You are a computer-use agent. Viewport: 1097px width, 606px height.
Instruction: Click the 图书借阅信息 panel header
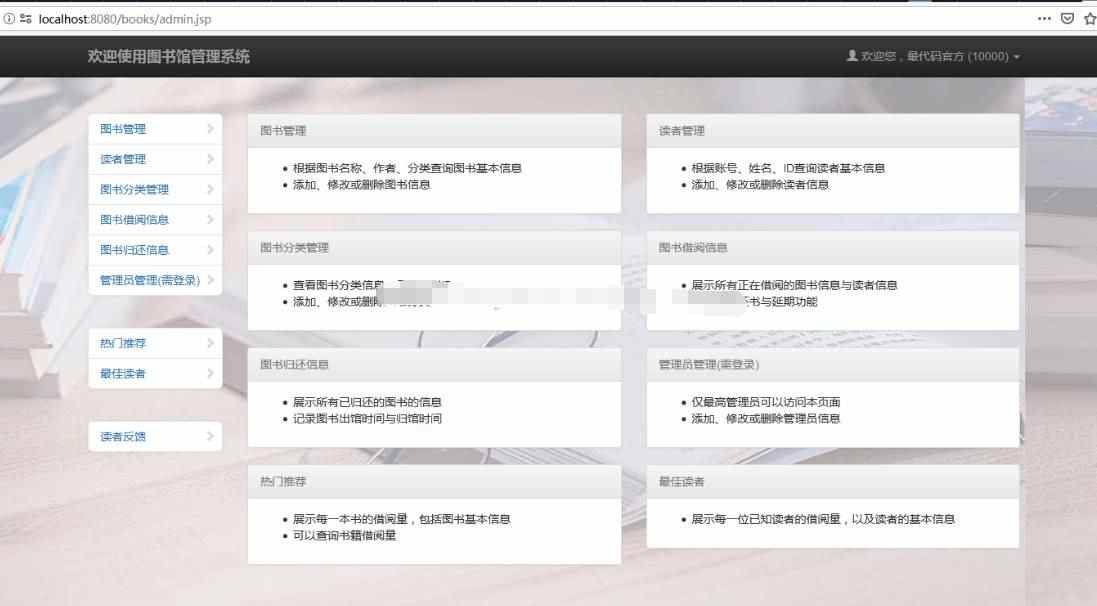click(833, 248)
